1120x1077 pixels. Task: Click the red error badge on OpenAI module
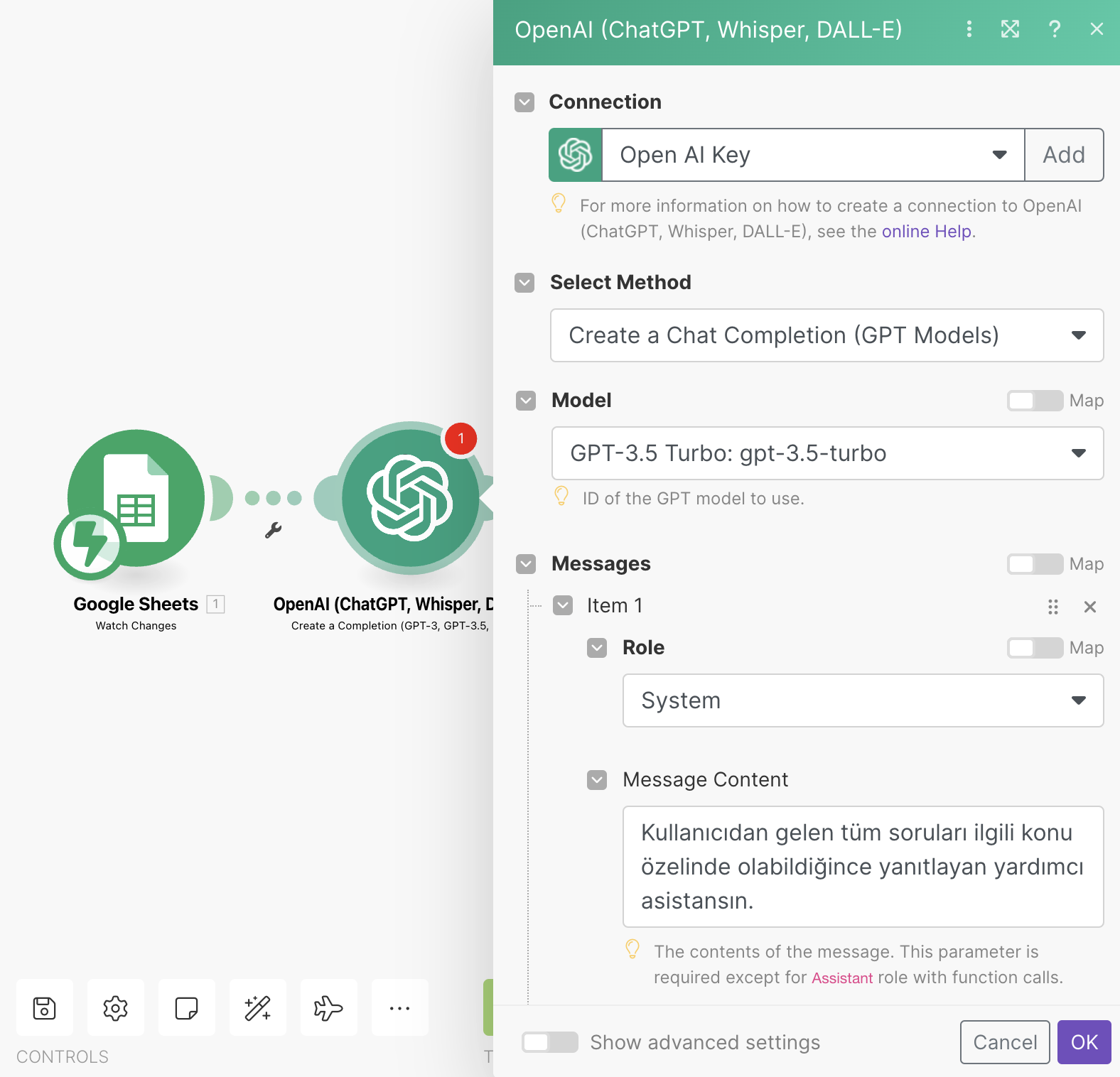[461, 438]
